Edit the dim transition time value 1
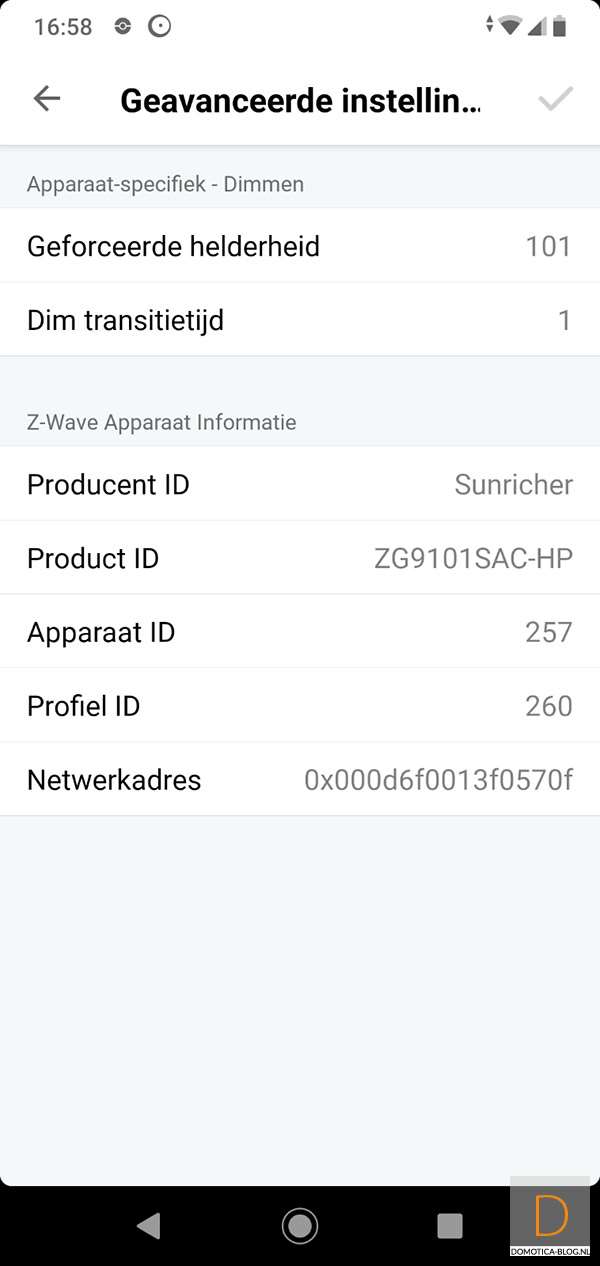The width and height of the screenshot is (600, 1266). pyautogui.click(x=564, y=320)
